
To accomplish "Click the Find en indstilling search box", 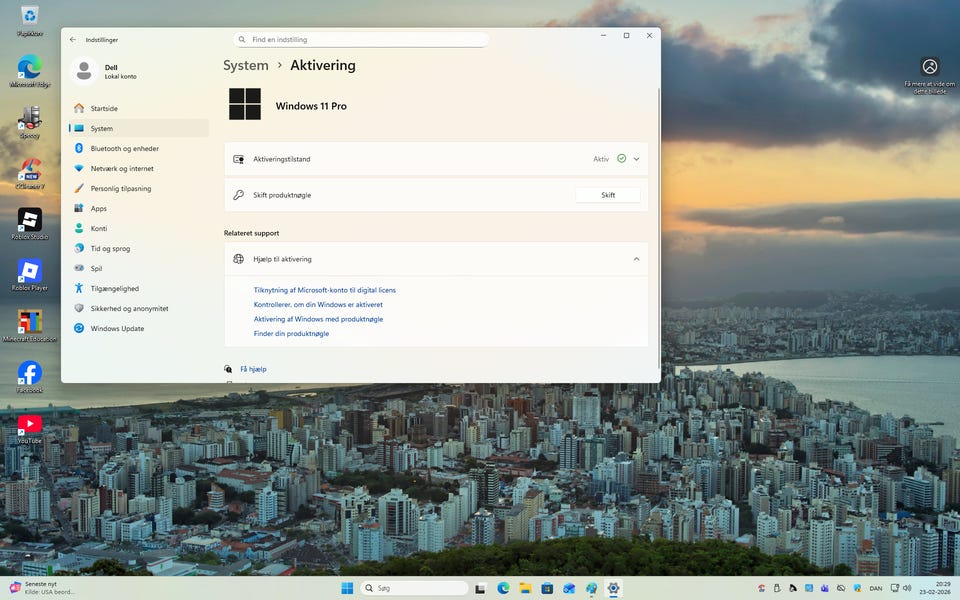I will [x=360, y=40].
